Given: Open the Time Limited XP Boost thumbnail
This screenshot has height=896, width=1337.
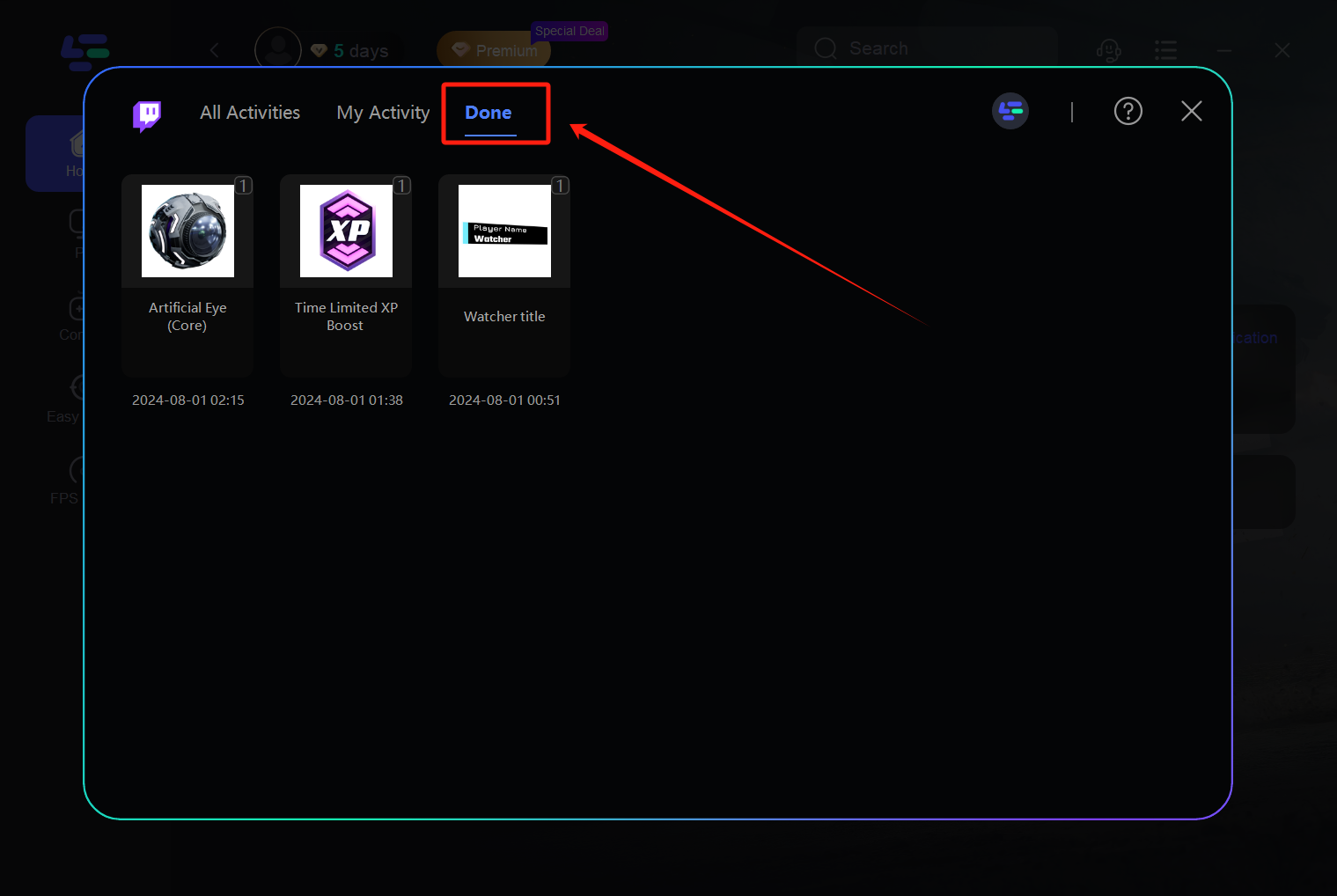Looking at the screenshot, I should [346, 231].
